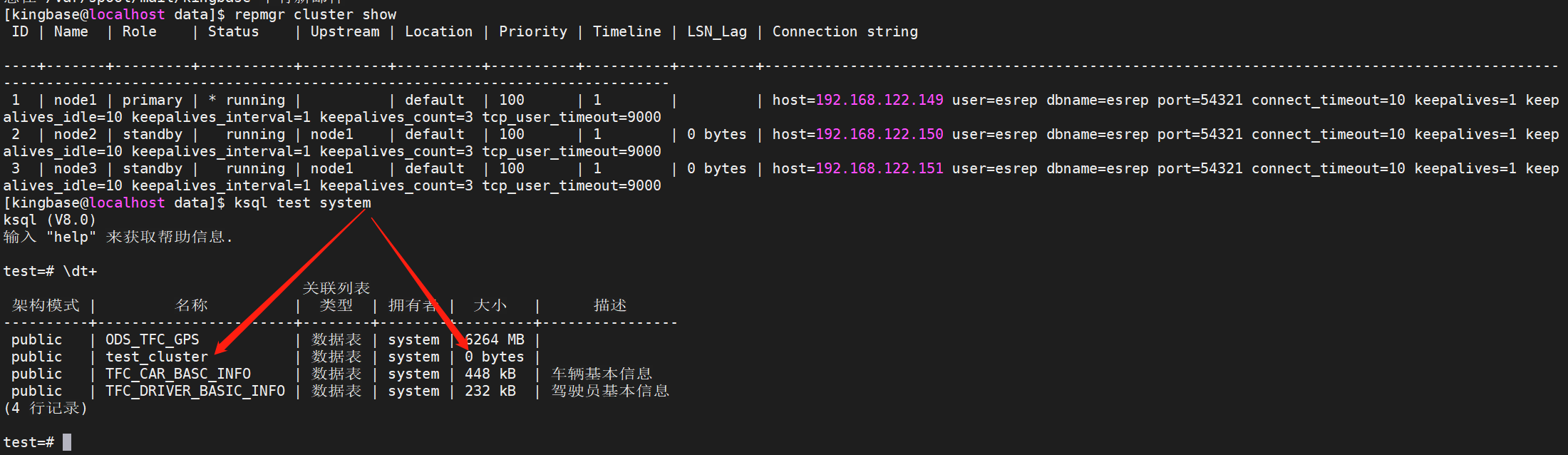Click the "primary" role of node1

152,100
